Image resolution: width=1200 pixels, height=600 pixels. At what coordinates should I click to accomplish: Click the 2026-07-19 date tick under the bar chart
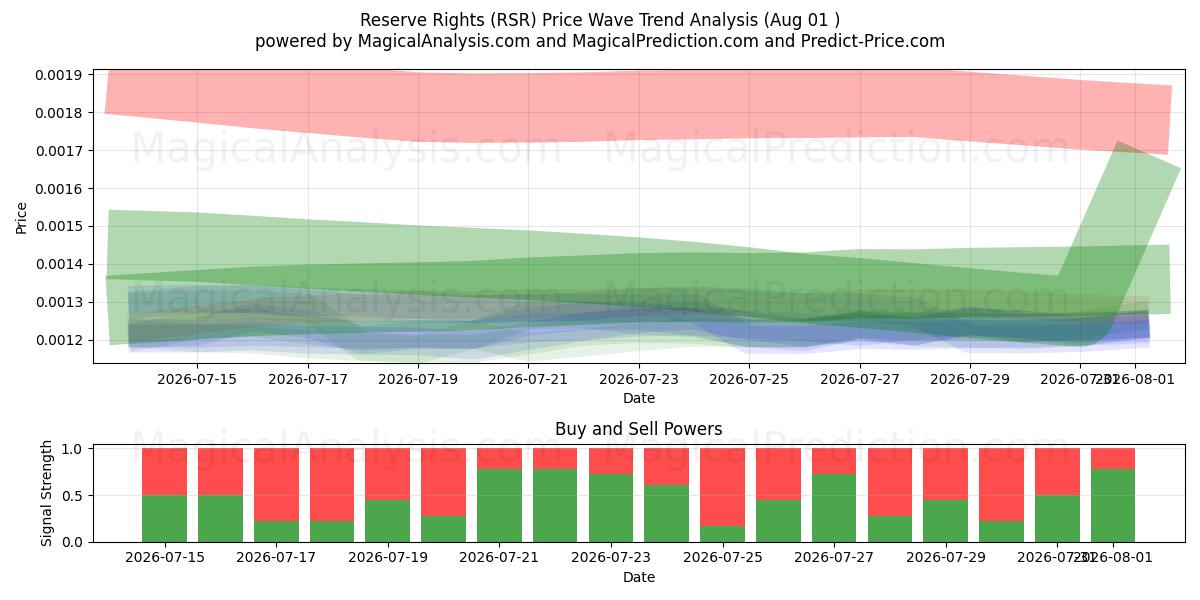[388, 558]
